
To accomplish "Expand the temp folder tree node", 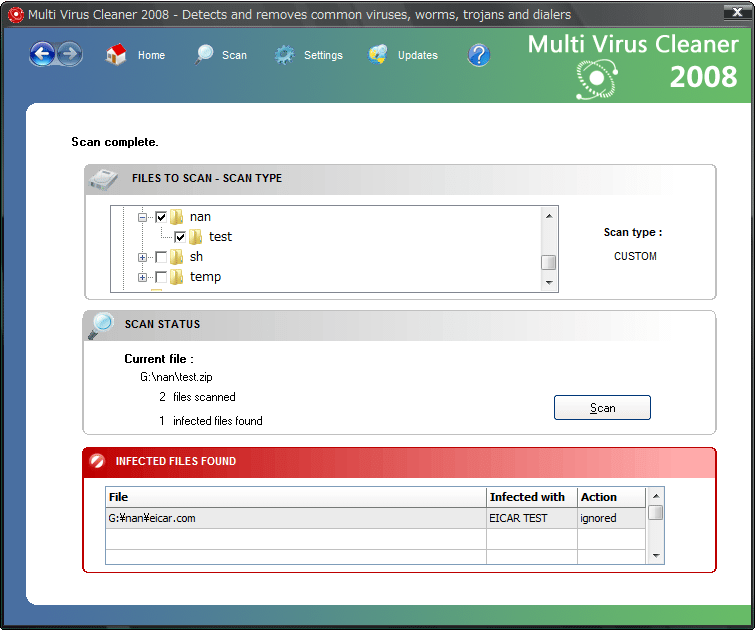I will click(x=142, y=277).
